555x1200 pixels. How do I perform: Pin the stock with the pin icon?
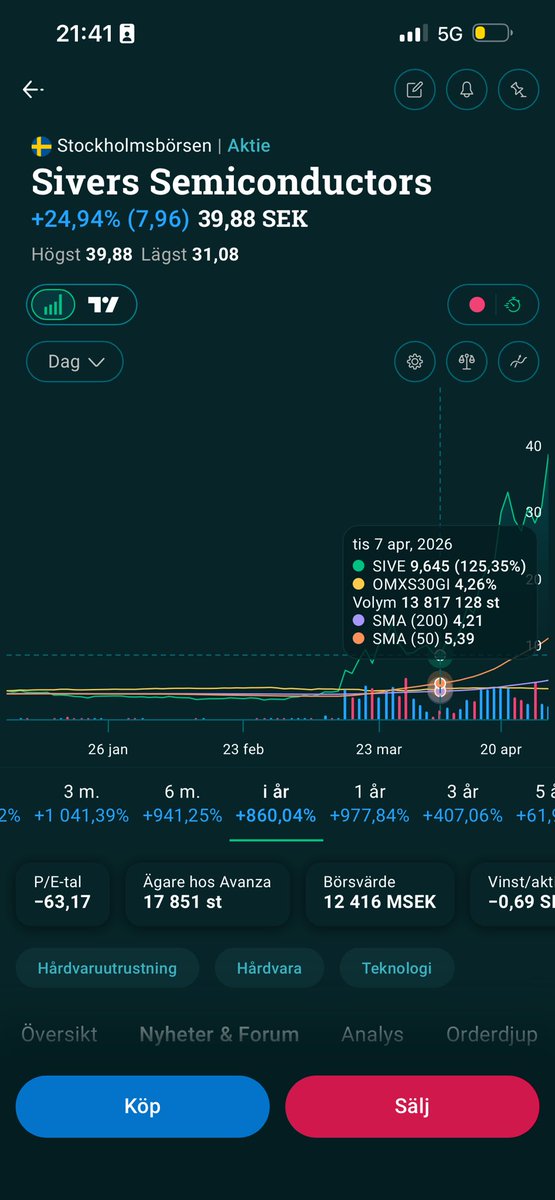pos(518,90)
